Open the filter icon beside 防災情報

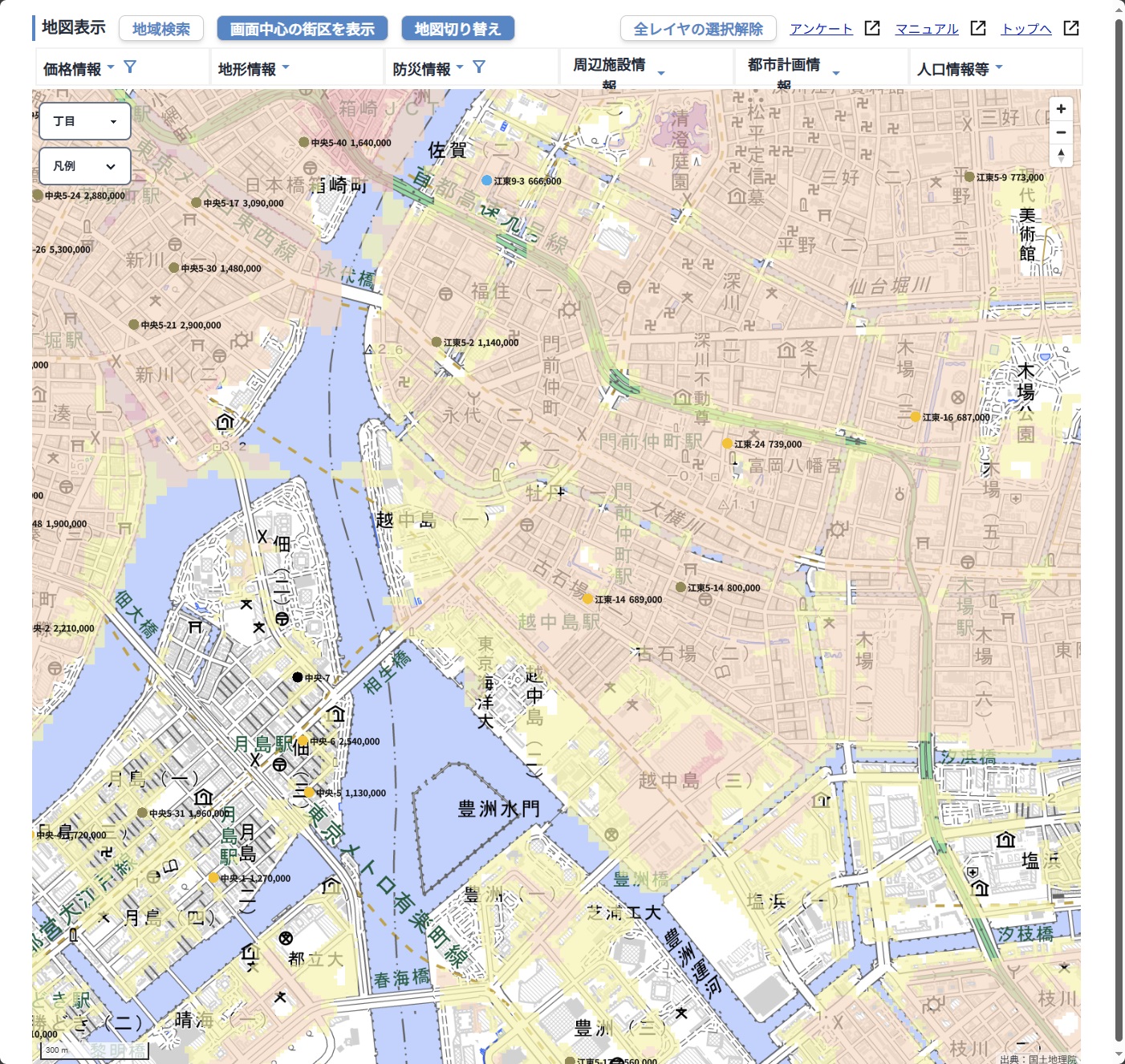tap(479, 67)
